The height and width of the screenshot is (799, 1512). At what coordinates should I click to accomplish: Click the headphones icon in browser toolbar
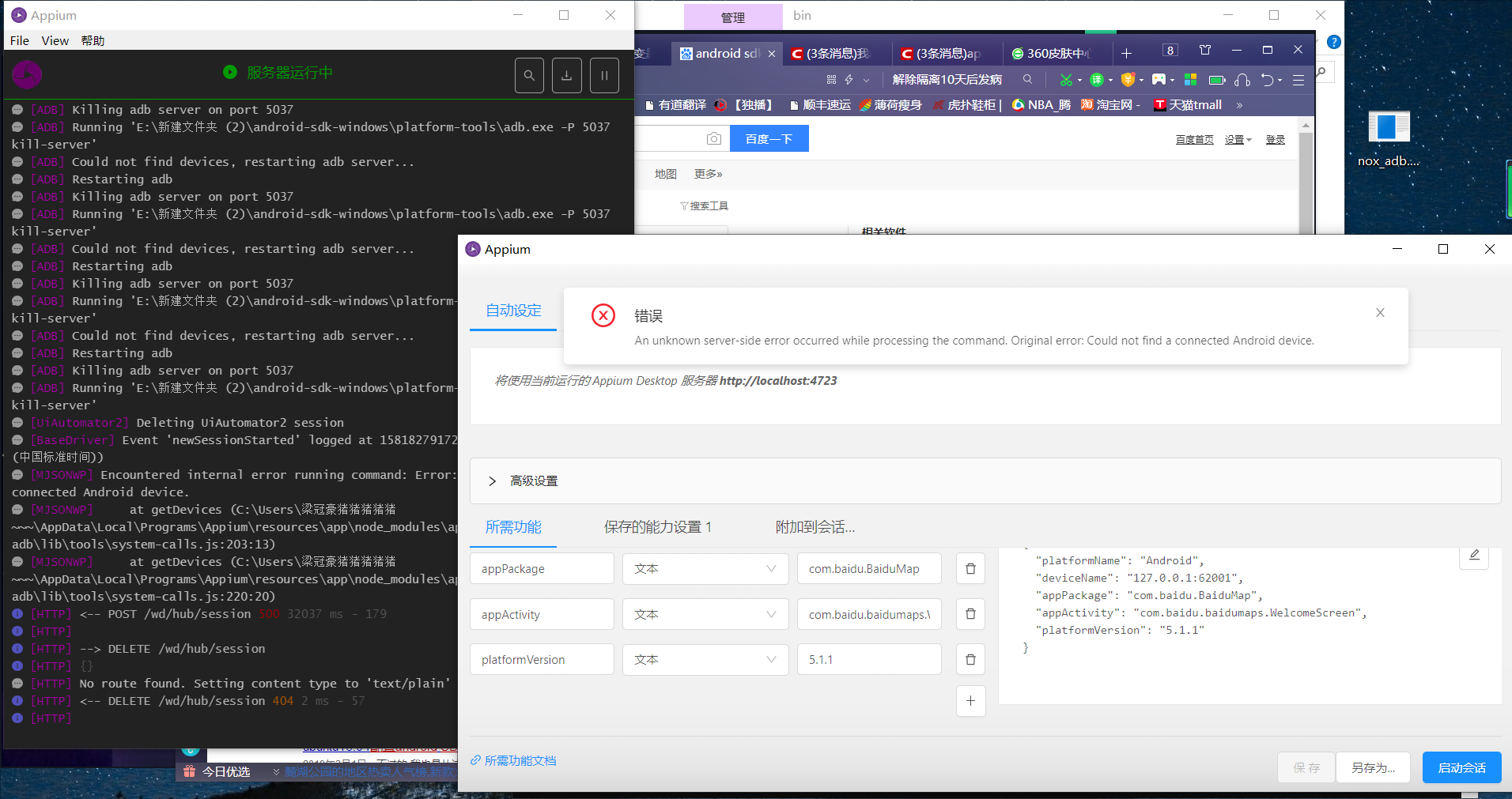click(x=1242, y=80)
